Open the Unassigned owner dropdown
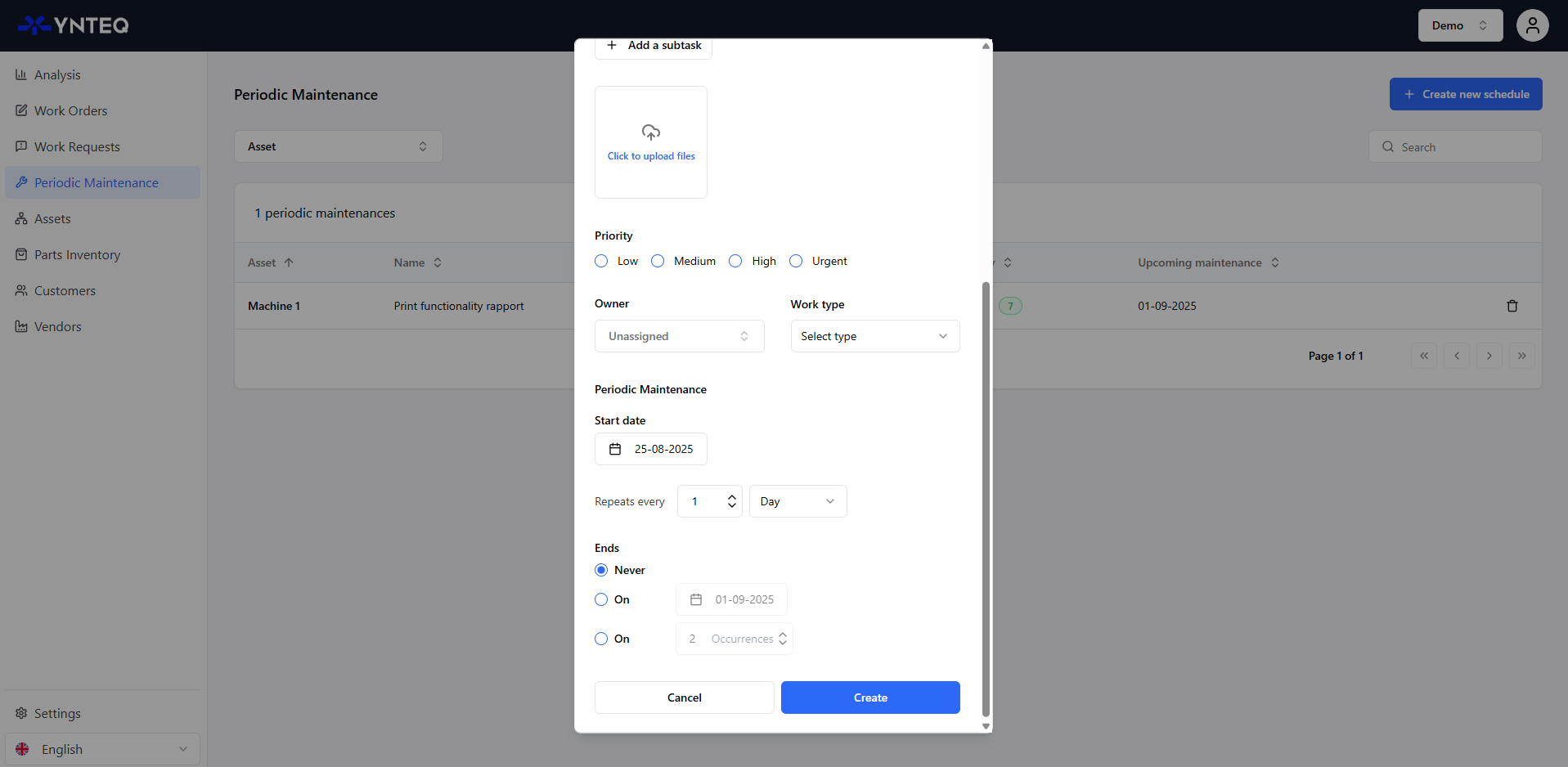Viewport: 1568px width, 767px height. click(679, 336)
